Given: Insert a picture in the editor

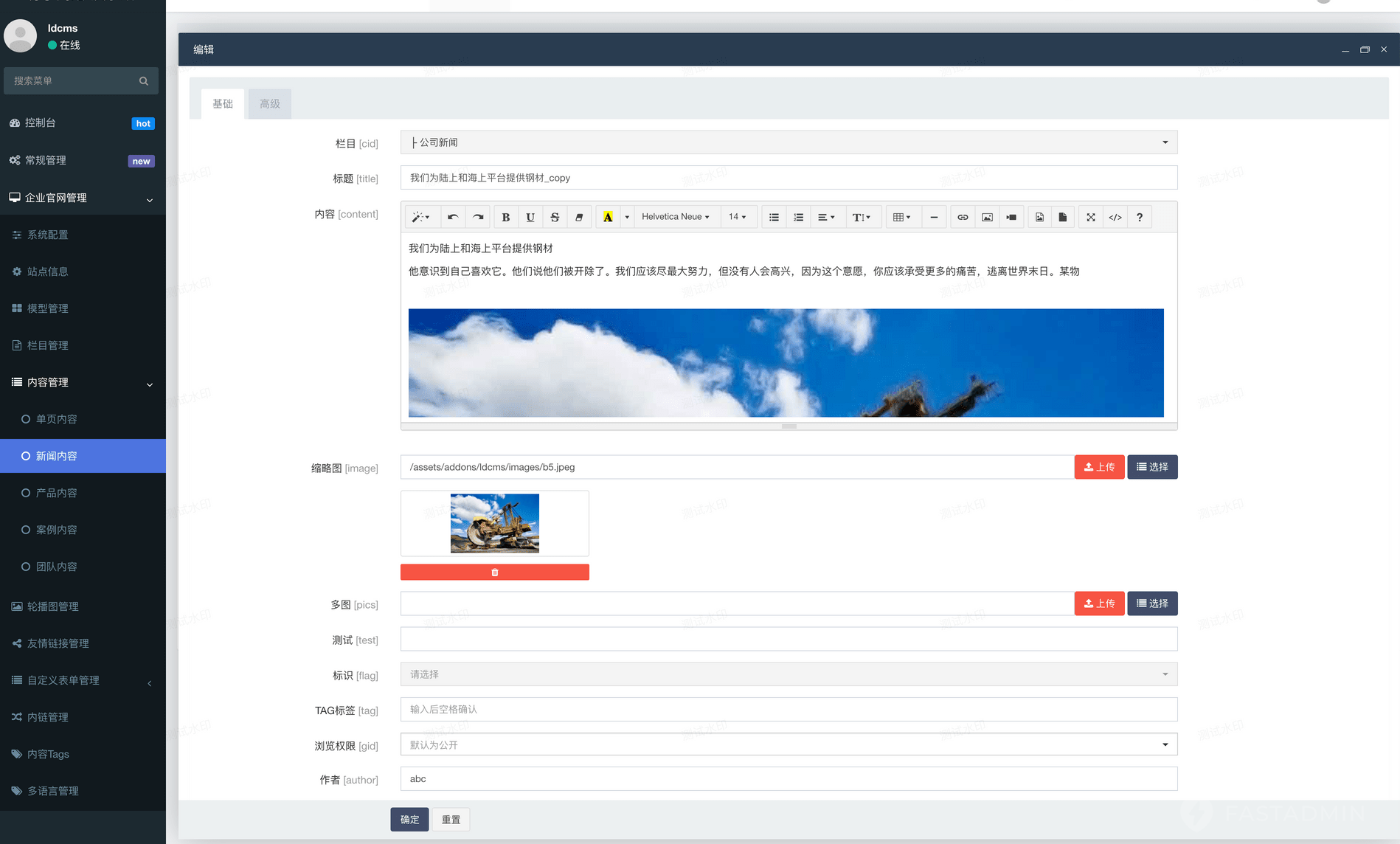Looking at the screenshot, I should (x=987, y=217).
